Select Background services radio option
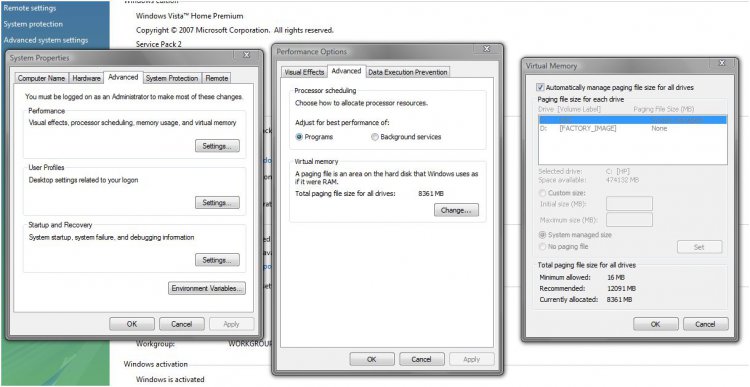 click(x=406, y=137)
